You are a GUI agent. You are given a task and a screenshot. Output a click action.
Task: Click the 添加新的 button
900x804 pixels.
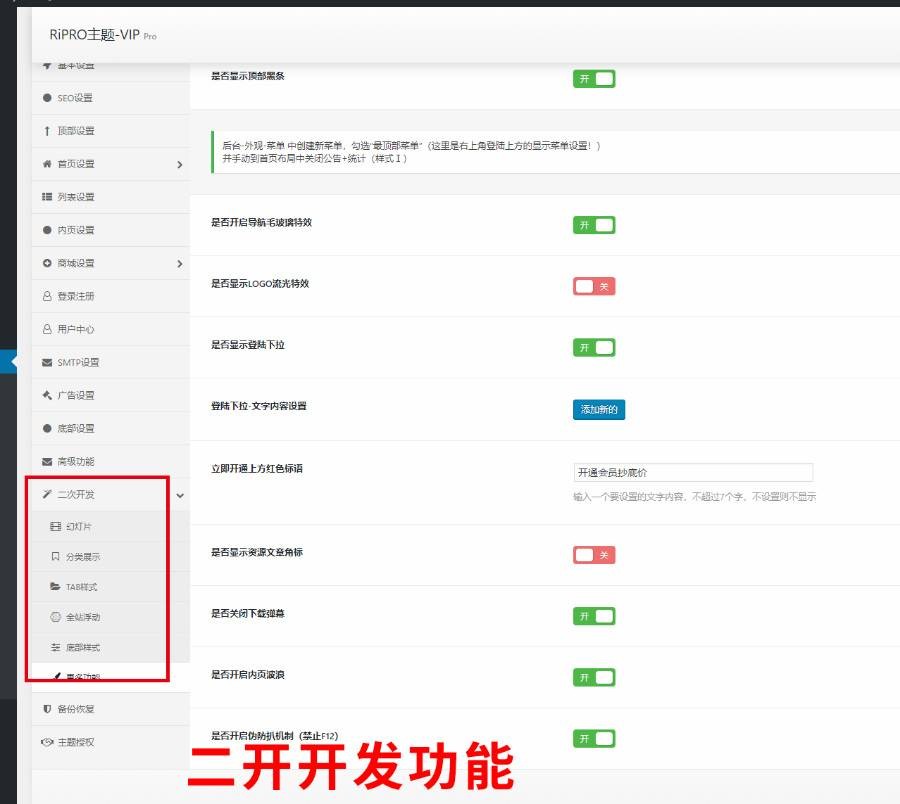click(599, 409)
